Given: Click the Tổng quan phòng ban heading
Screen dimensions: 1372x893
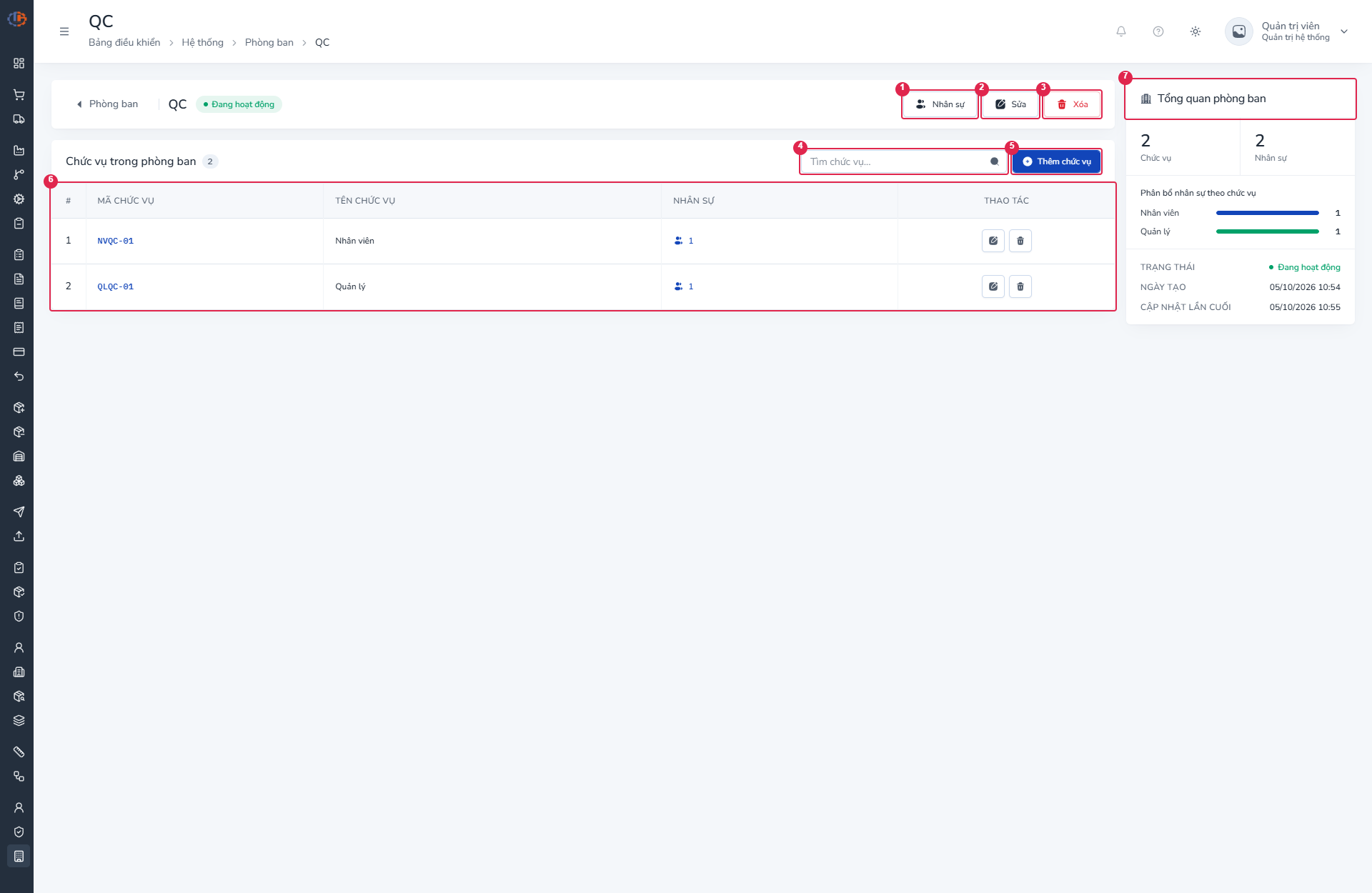Looking at the screenshot, I should click(x=1212, y=99).
